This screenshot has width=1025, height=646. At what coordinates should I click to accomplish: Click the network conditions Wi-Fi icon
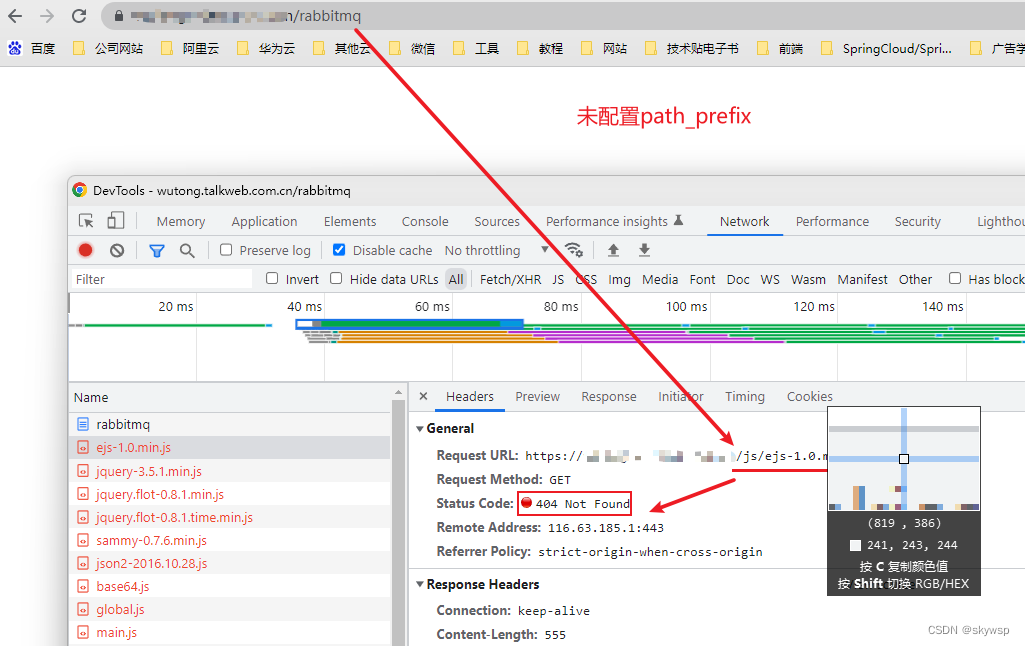click(x=574, y=250)
